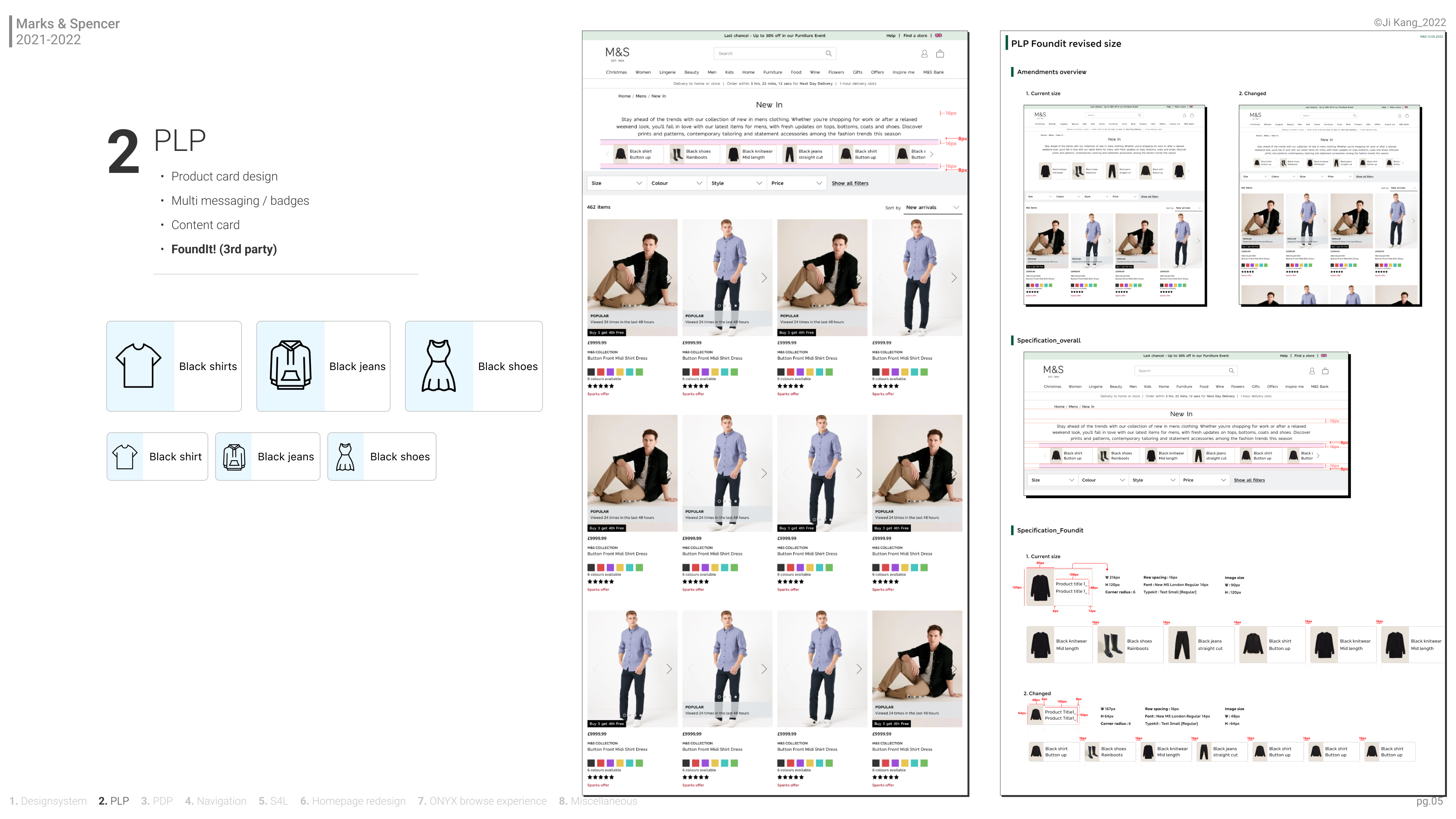Advance the Foundit category carousel right arrow
Viewport: 1456px width, 819px height.
coord(932,154)
